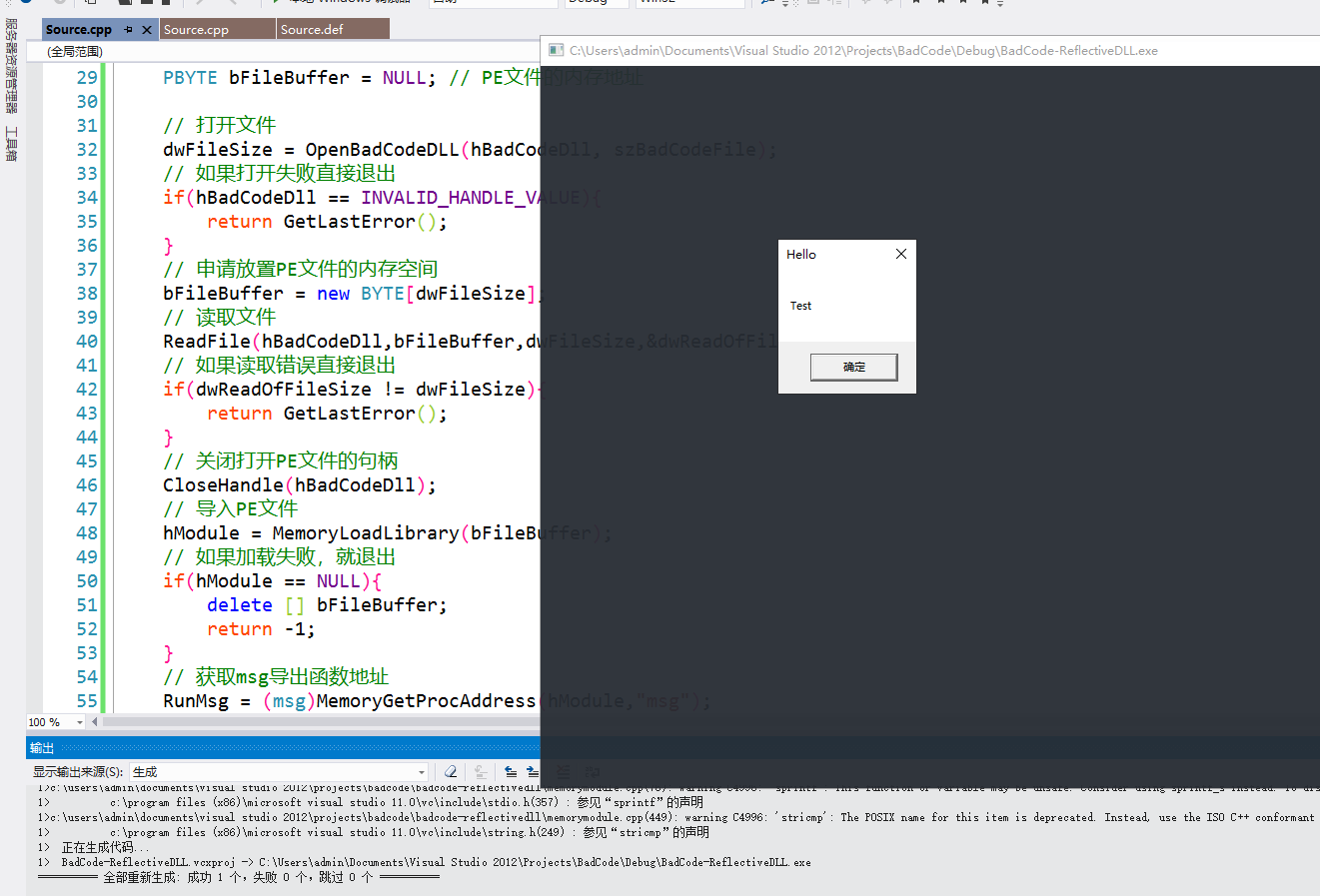Click the BadCode-ReflectiveDLL.exe console title bar
This screenshot has width=1320, height=896.
pos(929,50)
